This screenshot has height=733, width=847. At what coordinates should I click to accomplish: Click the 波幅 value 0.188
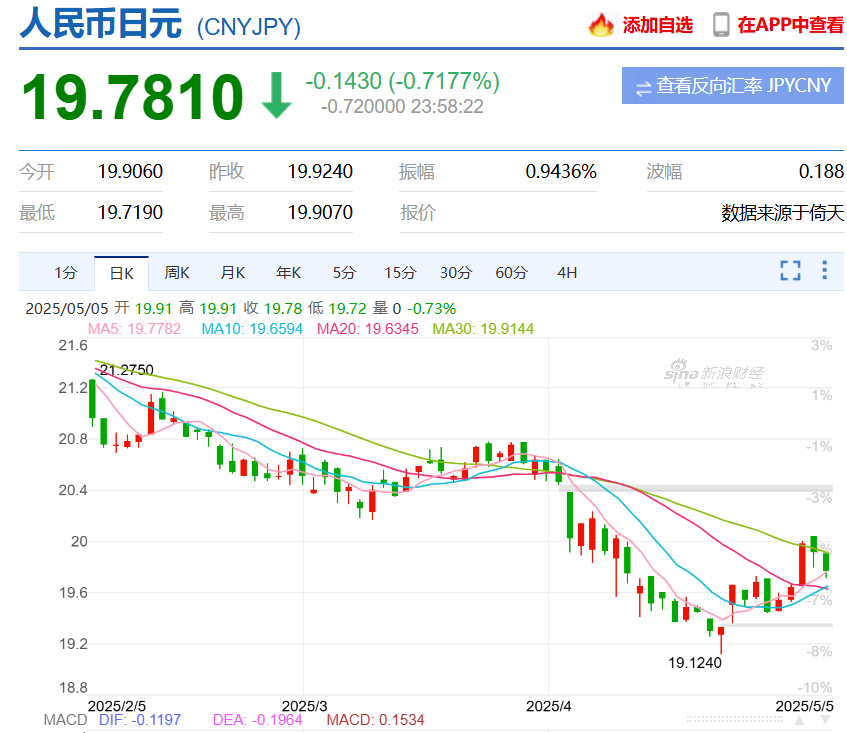[821, 171]
